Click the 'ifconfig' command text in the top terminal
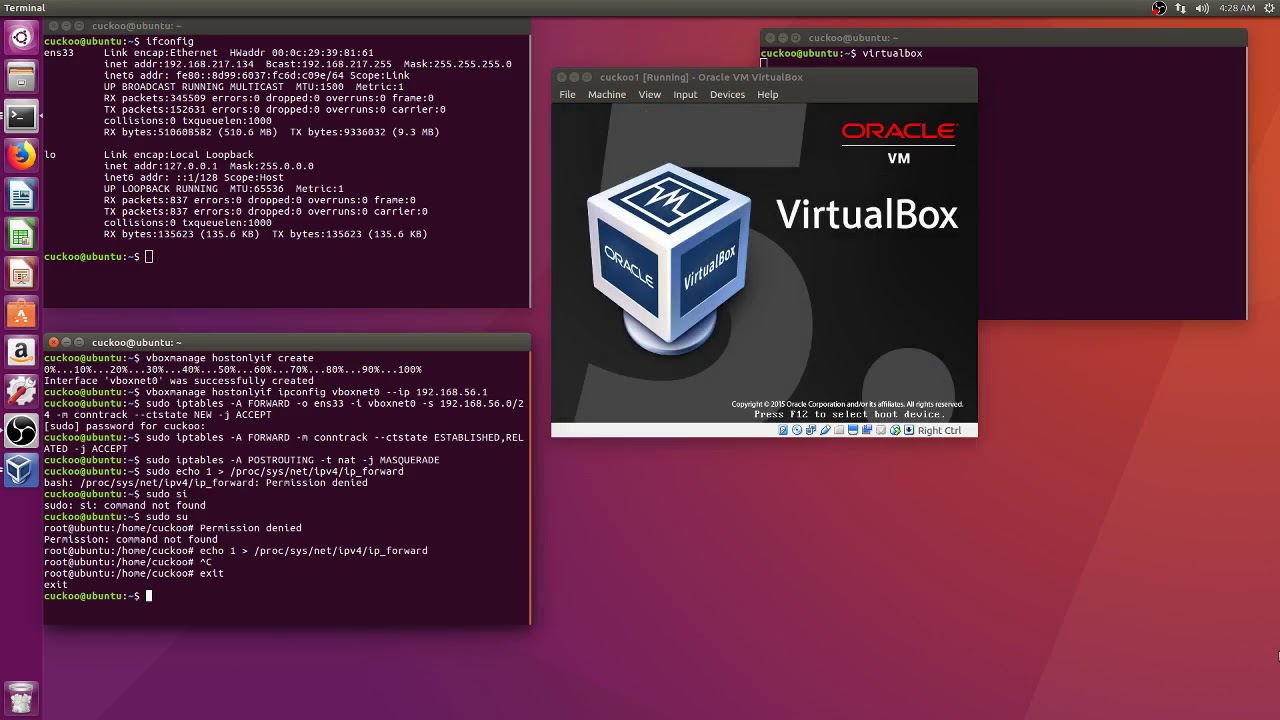Image resolution: width=1280 pixels, height=720 pixels. click(x=170, y=41)
